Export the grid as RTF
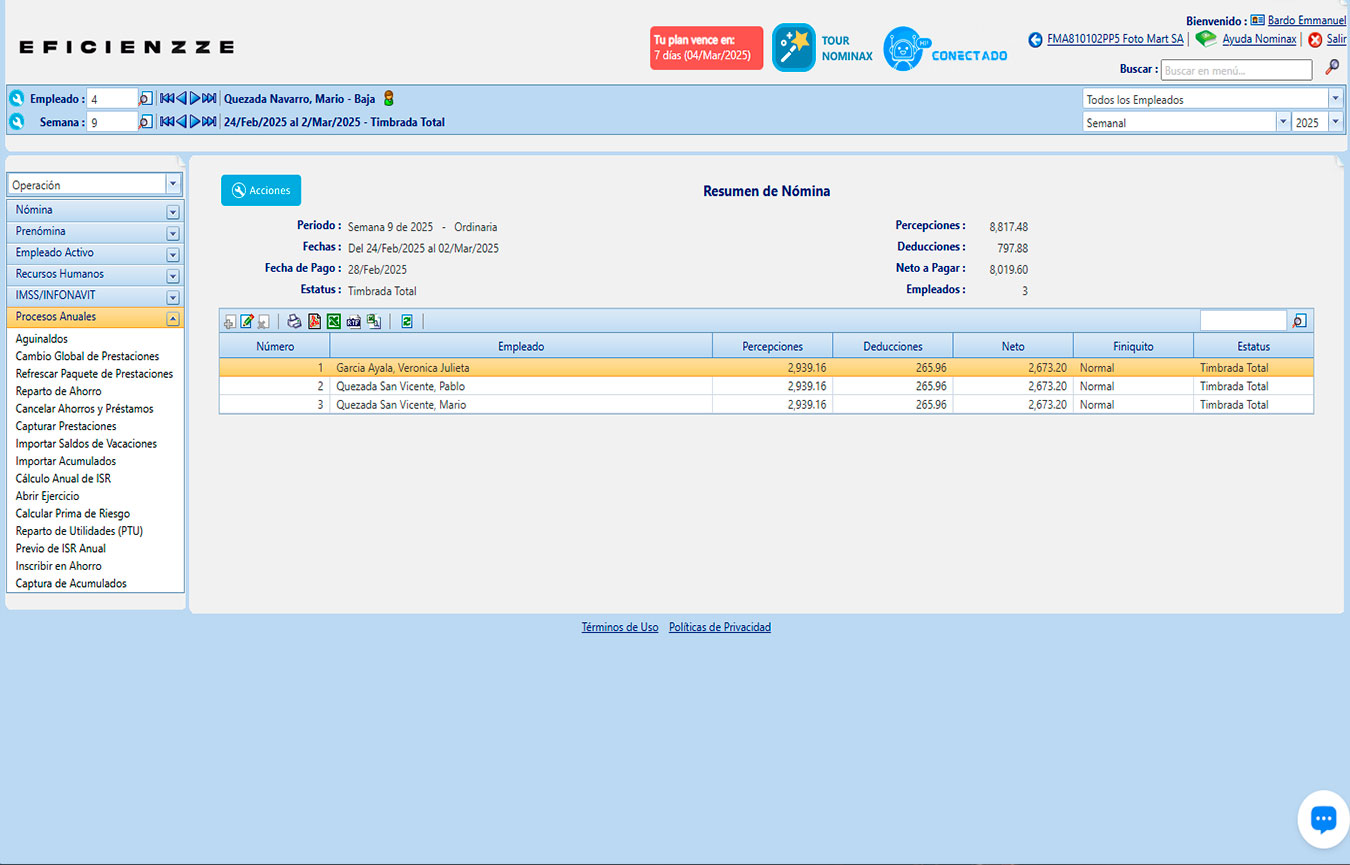This screenshot has width=1350, height=865. (354, 321)
